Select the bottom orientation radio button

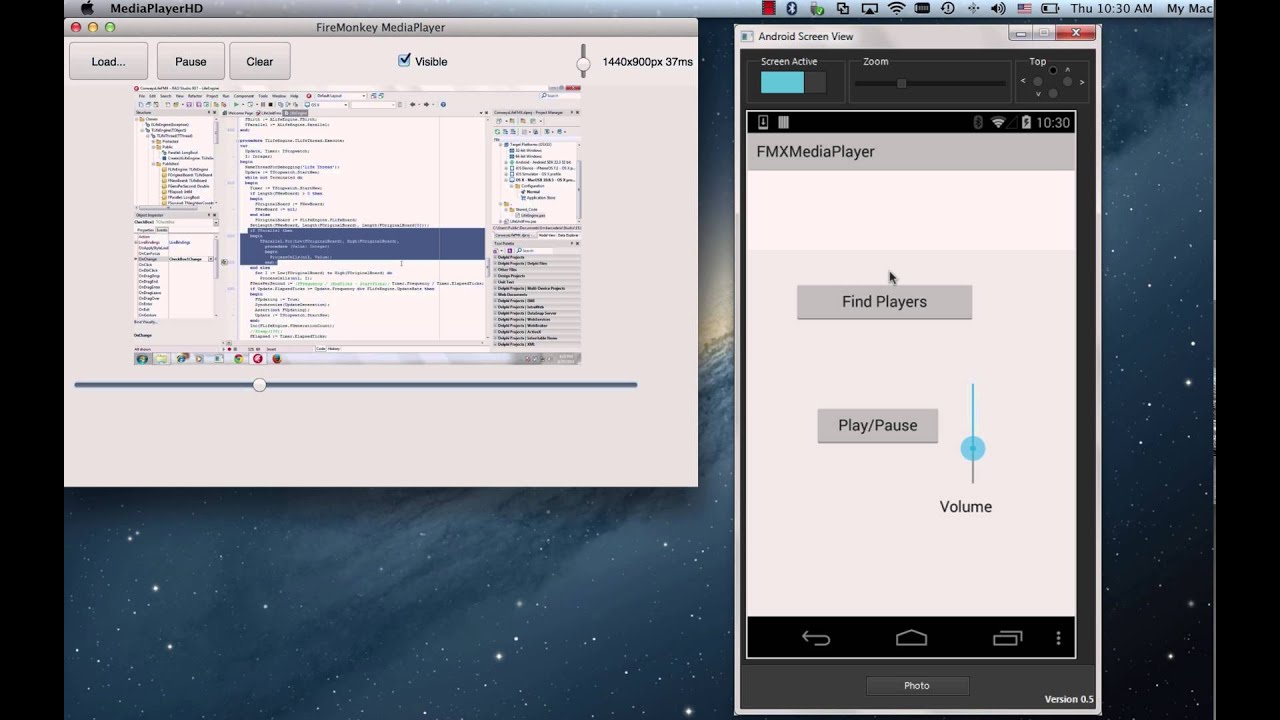coord(1052,93)
